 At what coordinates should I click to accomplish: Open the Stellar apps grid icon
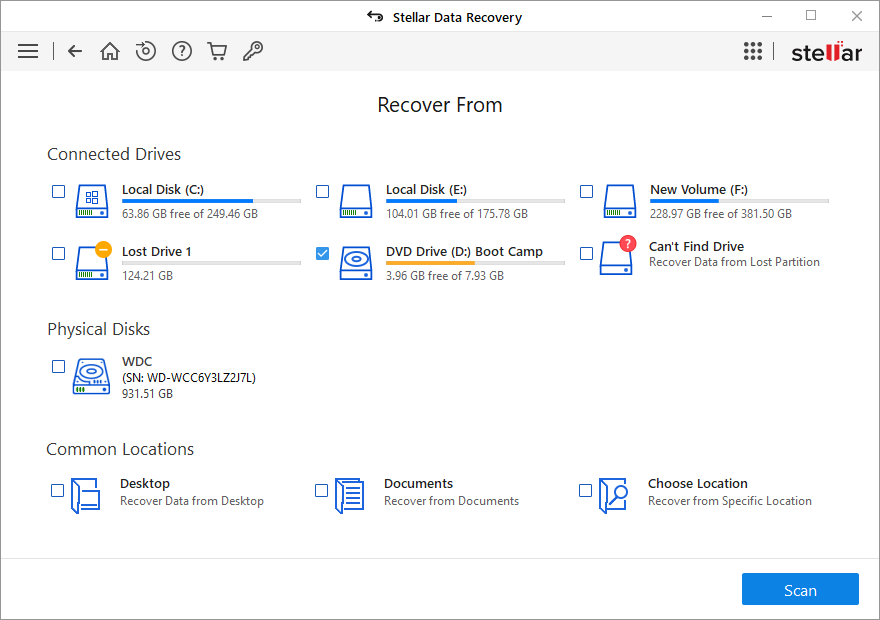coord(753,51)
